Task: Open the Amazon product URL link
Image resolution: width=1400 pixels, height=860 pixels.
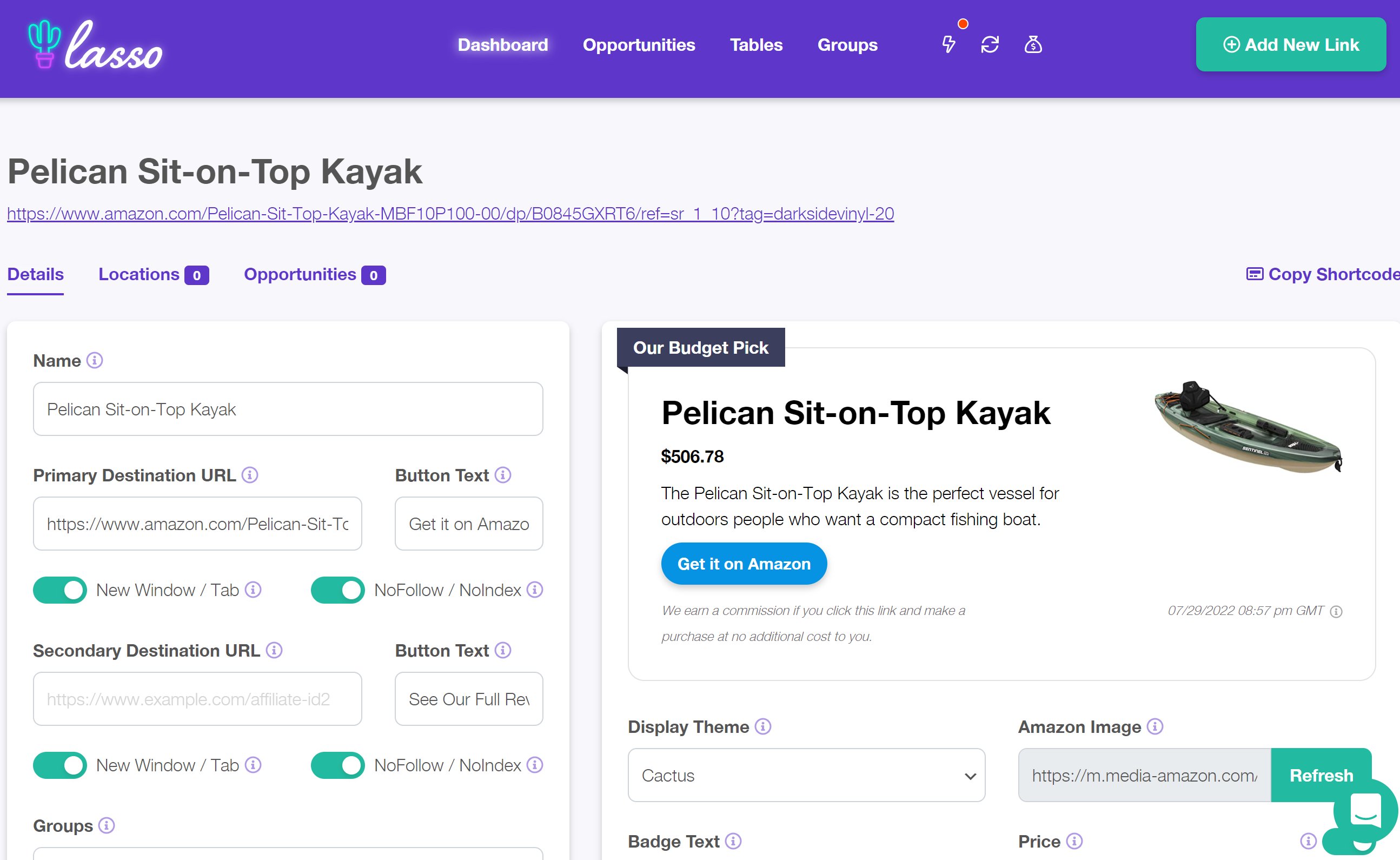Action: pyautogui.click(x=450, y=214)
